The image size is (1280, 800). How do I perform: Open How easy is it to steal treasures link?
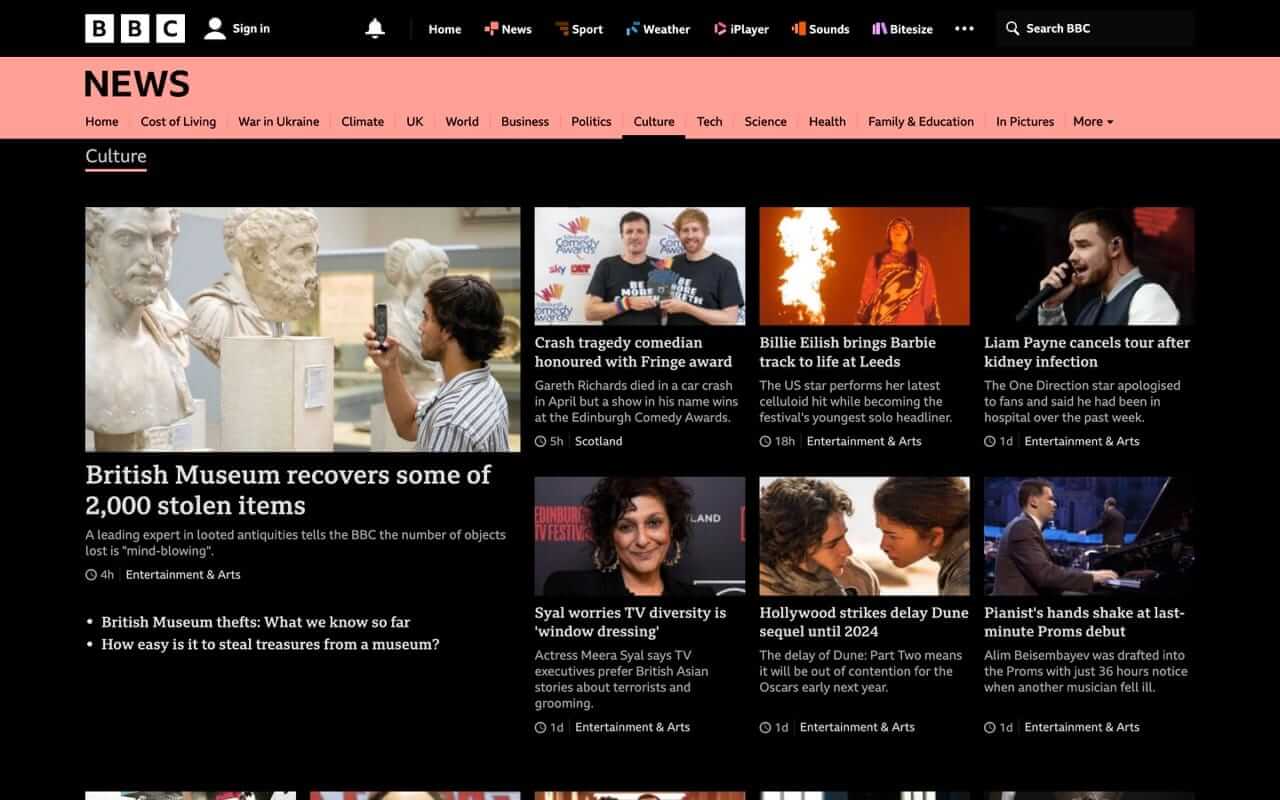270,644
